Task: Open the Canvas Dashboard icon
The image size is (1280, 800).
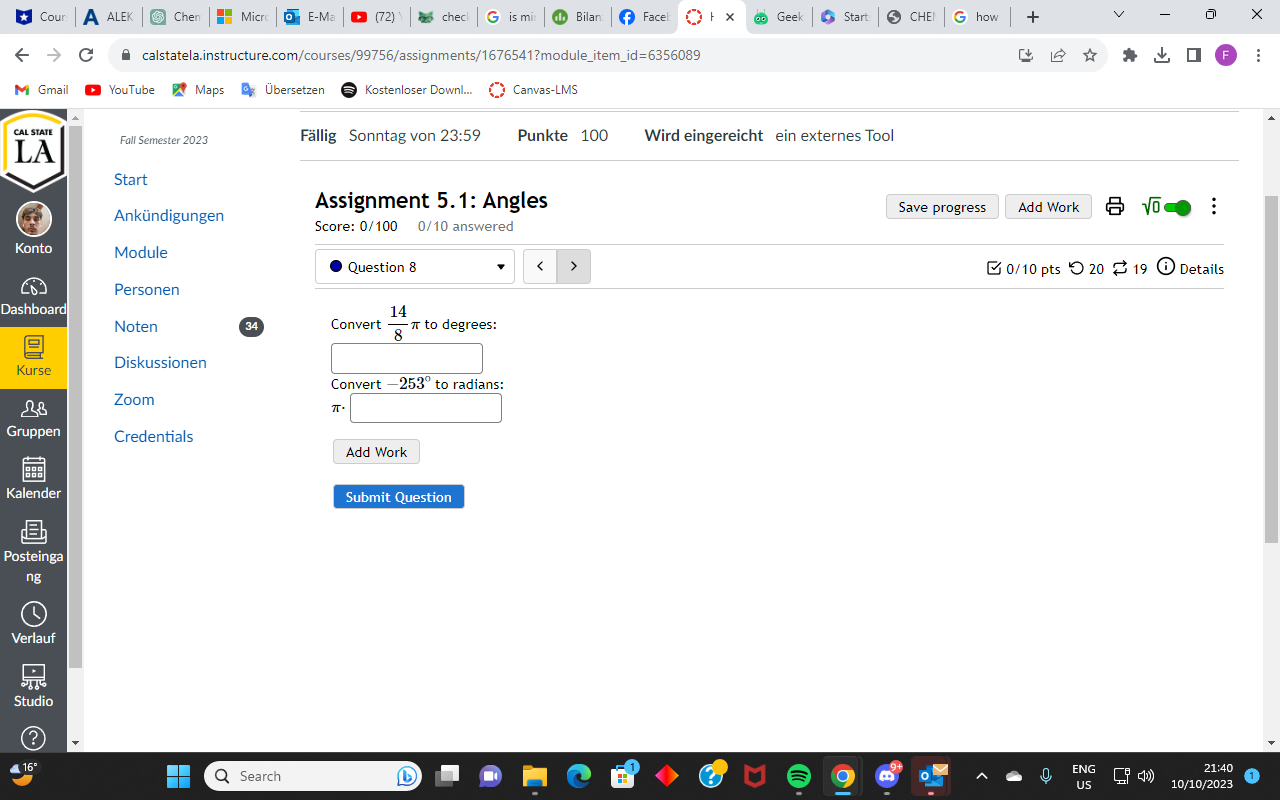Action: (x=34, y=296)
